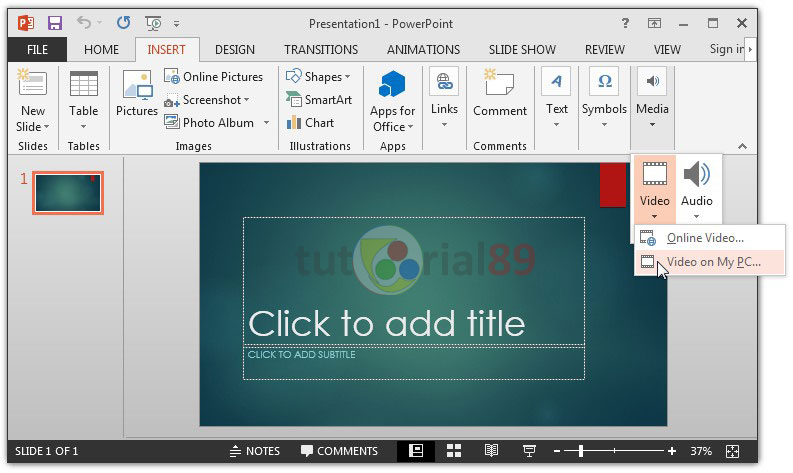Open Customize Quick Access Toolbar arrow
The height and width of the screenshot is (473, 793).
177,23
